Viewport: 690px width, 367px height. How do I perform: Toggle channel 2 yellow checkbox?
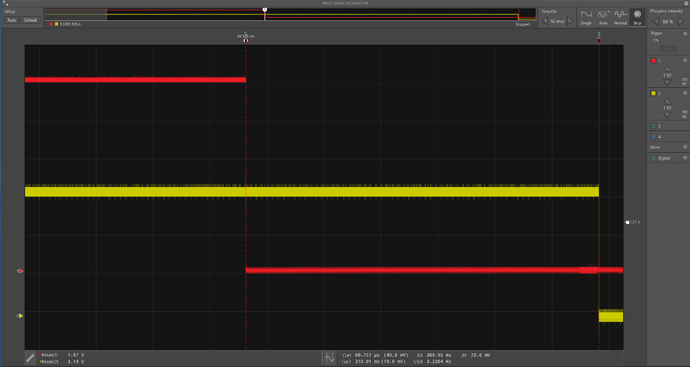[x=653, y=93]
